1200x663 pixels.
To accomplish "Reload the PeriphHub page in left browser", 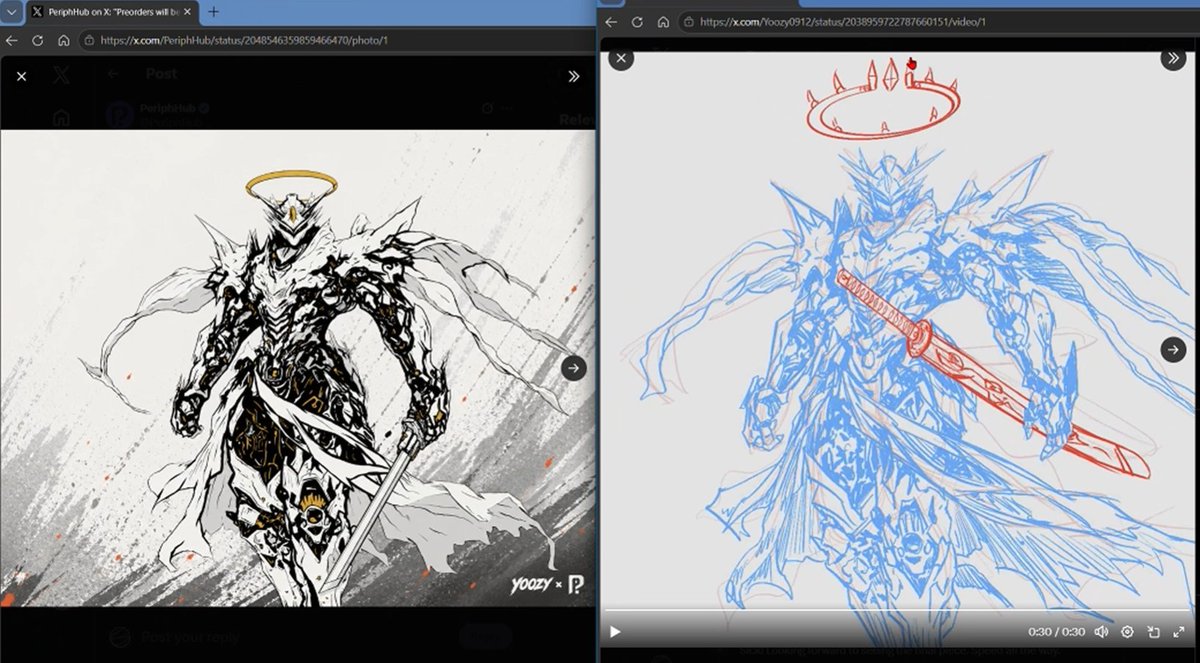I will pyautogui.click(x=38, y=41).
